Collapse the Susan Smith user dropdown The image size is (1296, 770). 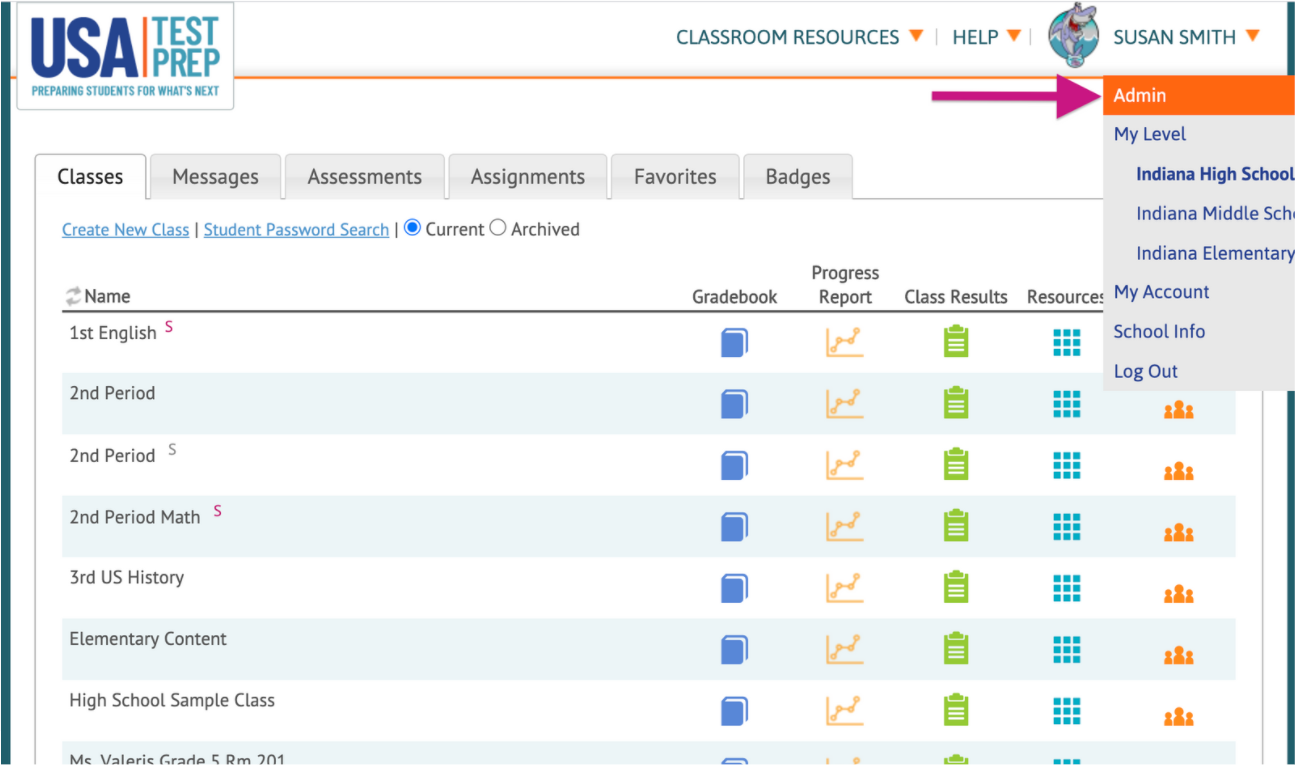(x=1186, y=37)
